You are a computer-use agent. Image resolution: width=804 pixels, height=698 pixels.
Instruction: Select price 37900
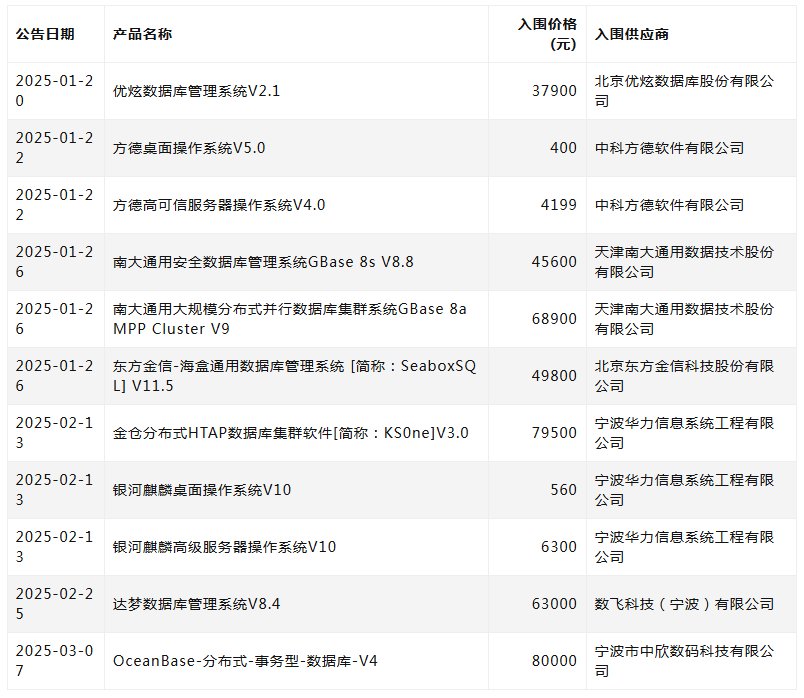(554, 91)
